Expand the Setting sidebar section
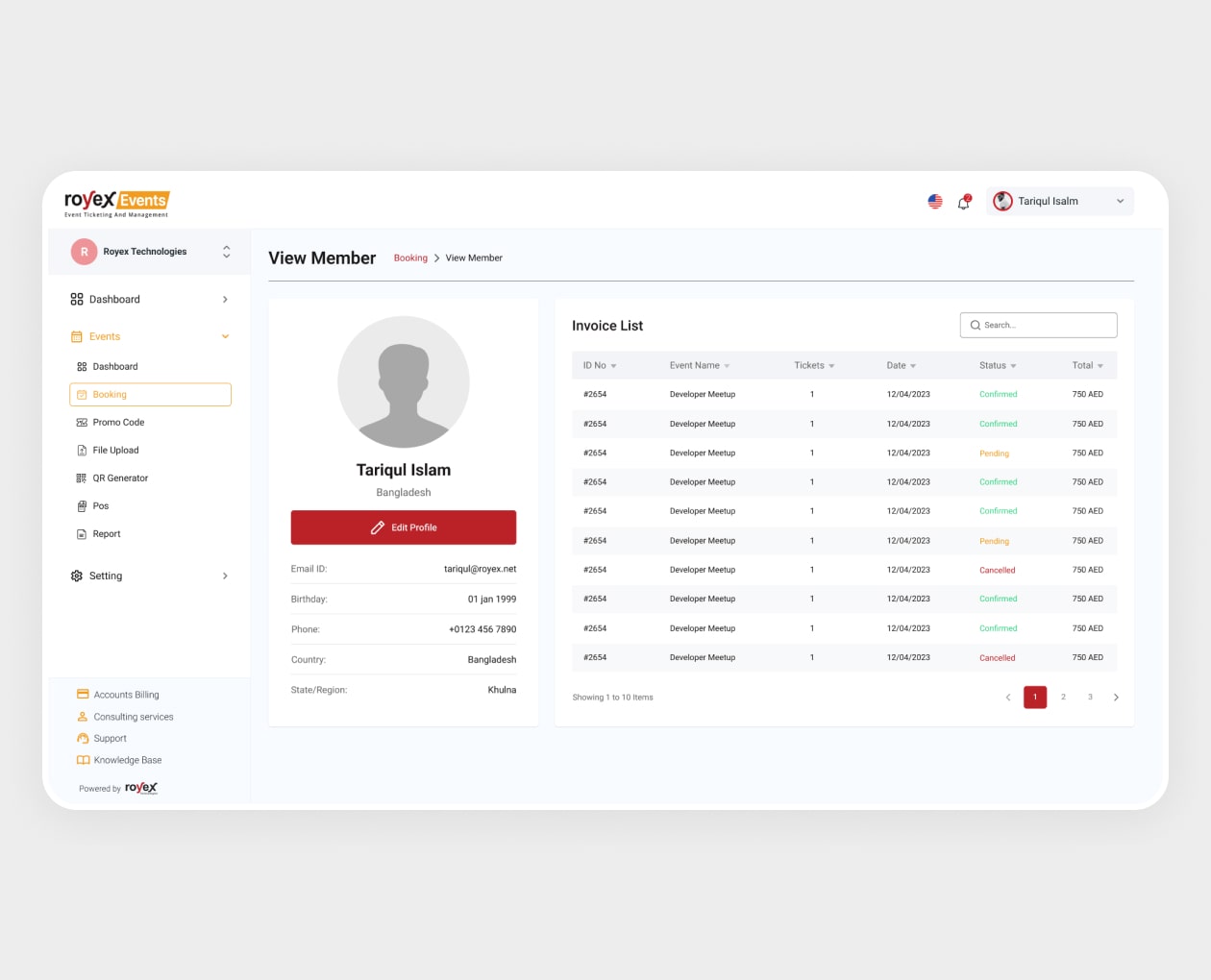Viewport: 1211px width, 980px height. tap(225, 576)
